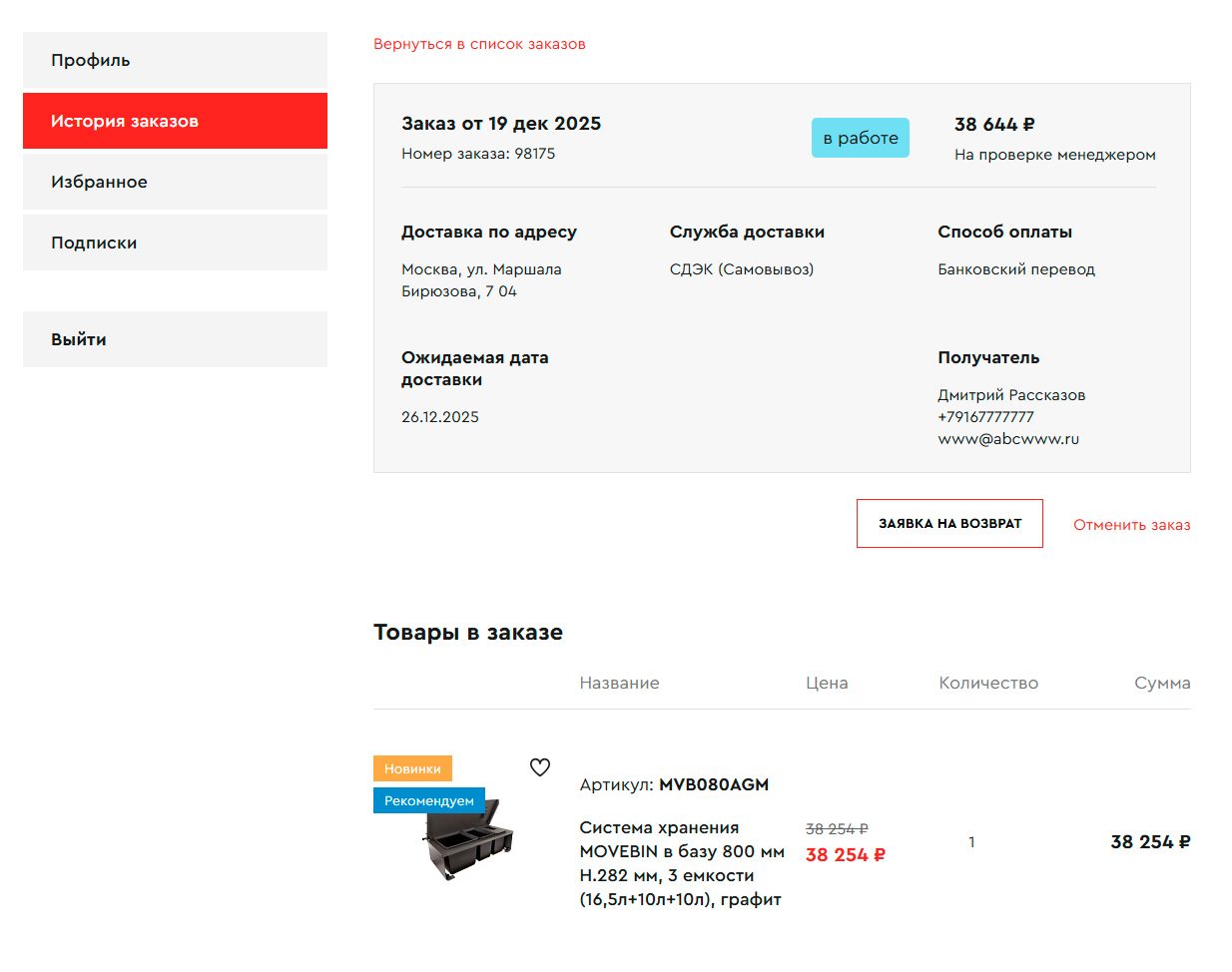Go to Избранное in the sidebar
1232x972 pixels.
175,182
